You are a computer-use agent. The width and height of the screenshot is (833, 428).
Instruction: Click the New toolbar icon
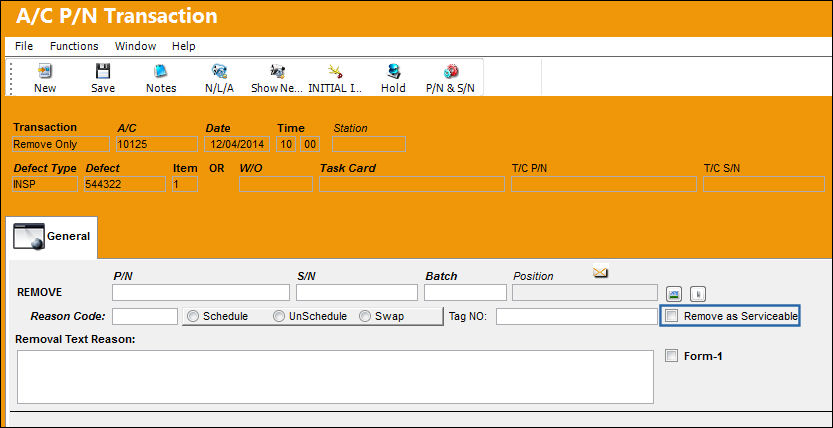45,71
